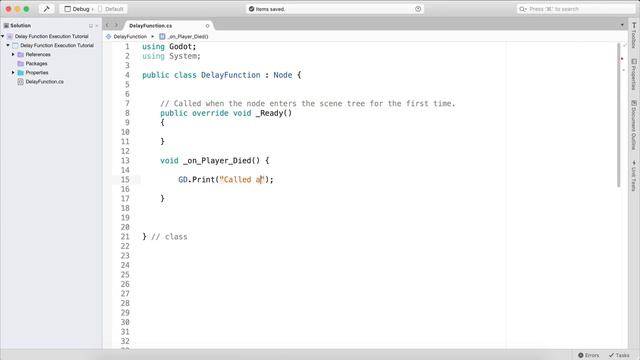640x360 pixels.
Task: Switch to the DelayFunction.cs tab
Action: tap(151, 26)
